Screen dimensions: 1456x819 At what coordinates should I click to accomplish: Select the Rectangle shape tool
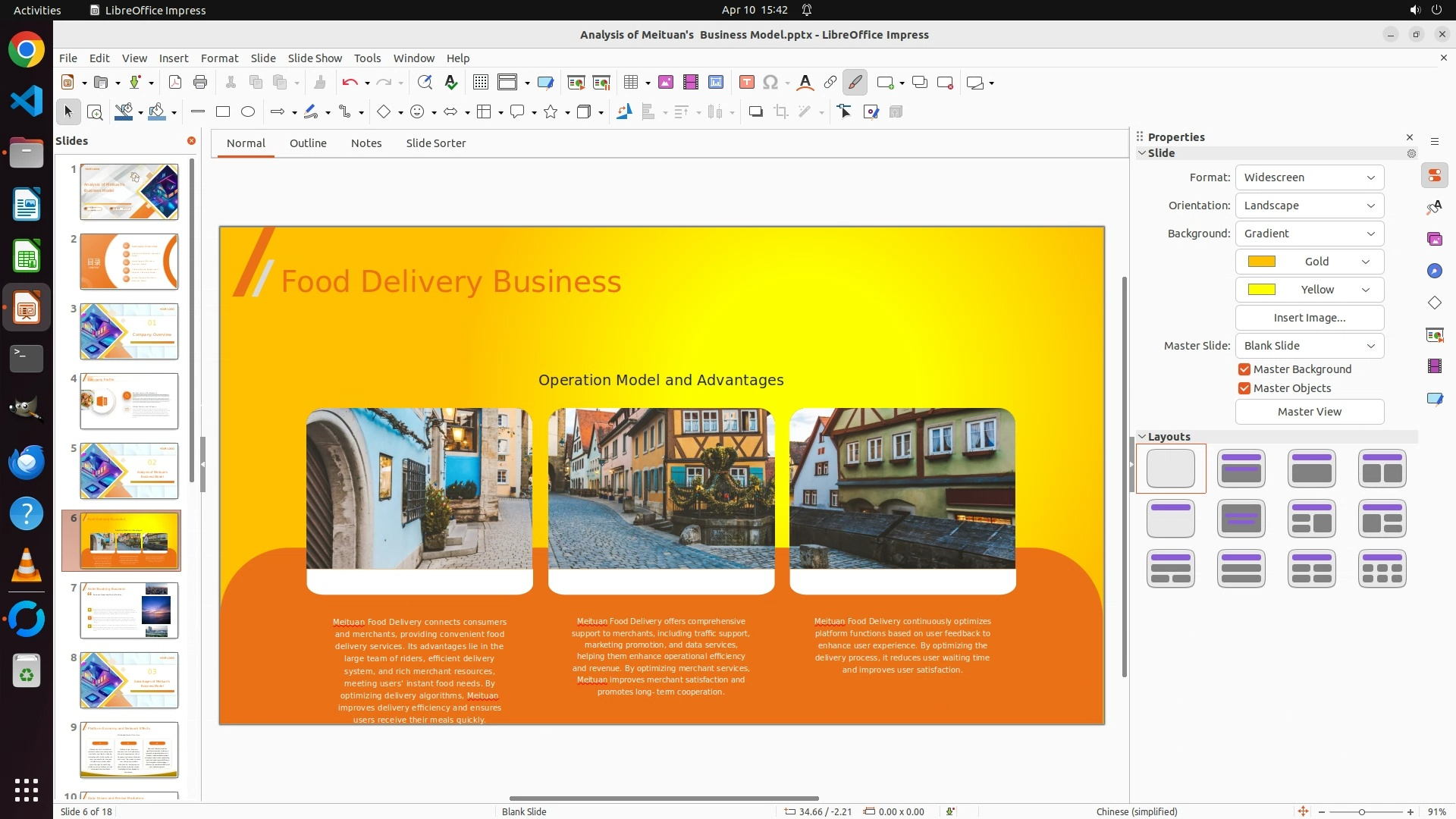223,112
